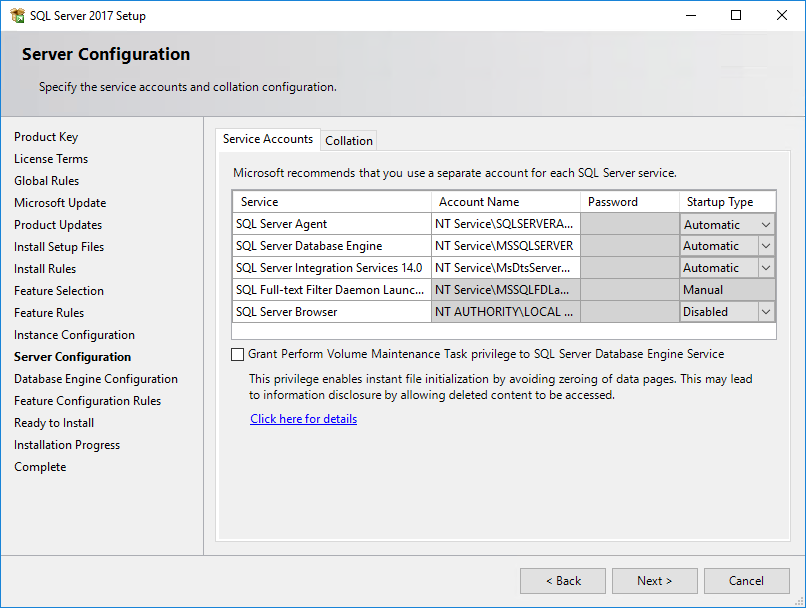
Task: Click NT Service\MSSQLFDLa... account cell
Action: (506, 290)
